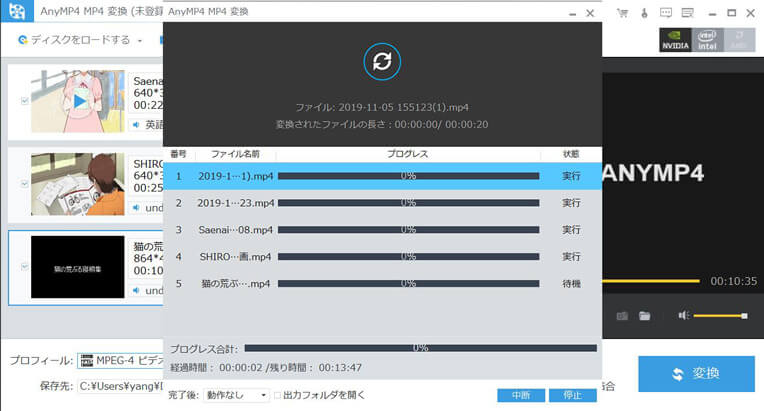Open the MPEG-4 profile dropdown
Viewport: 764px width, 411px height.
pyautogui.click(x=120, y=360)
